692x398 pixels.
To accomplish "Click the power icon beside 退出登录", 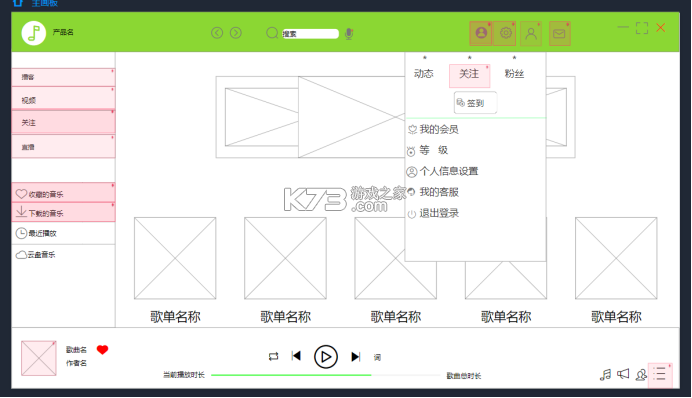I will pos(411,214).
